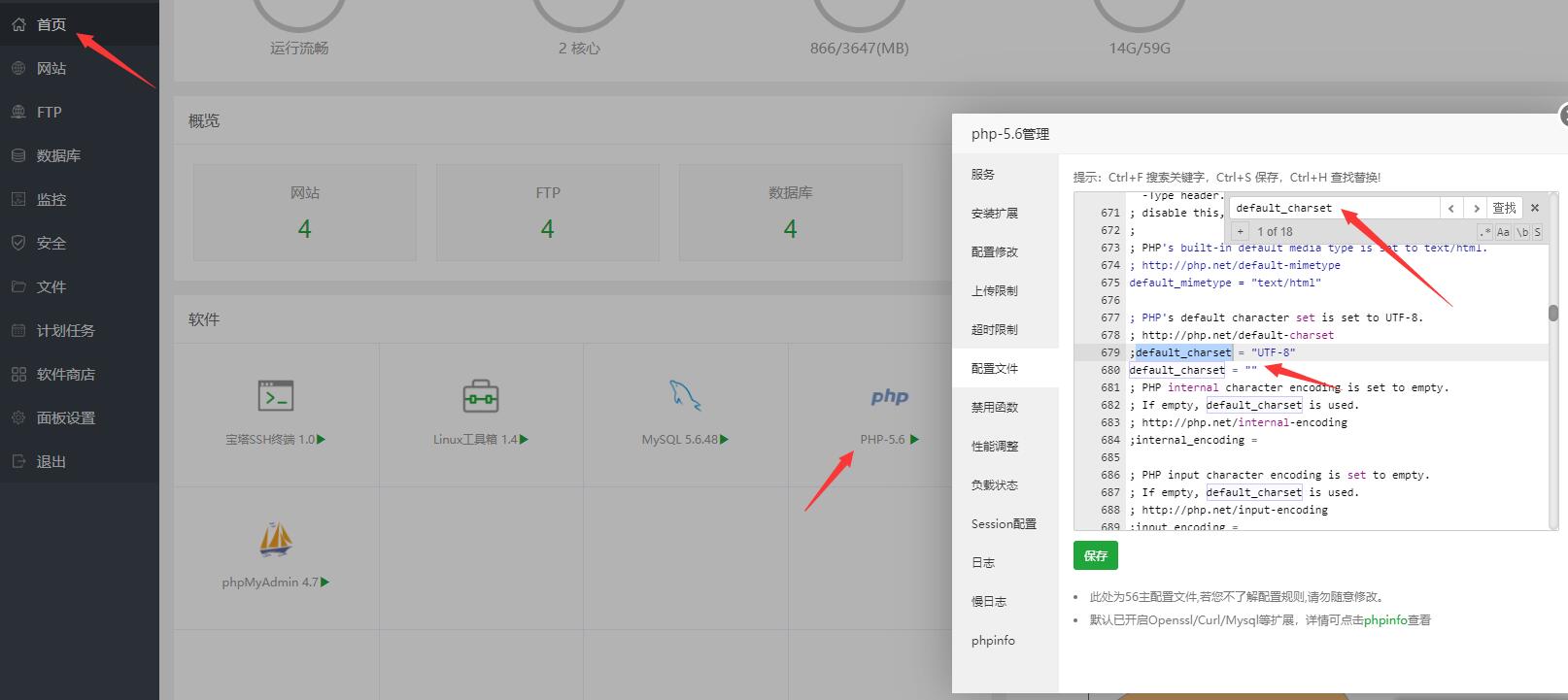Click green arrow next to MySQL 5.6.48
Screen dimensions: 1568x700
coord(724,440)
